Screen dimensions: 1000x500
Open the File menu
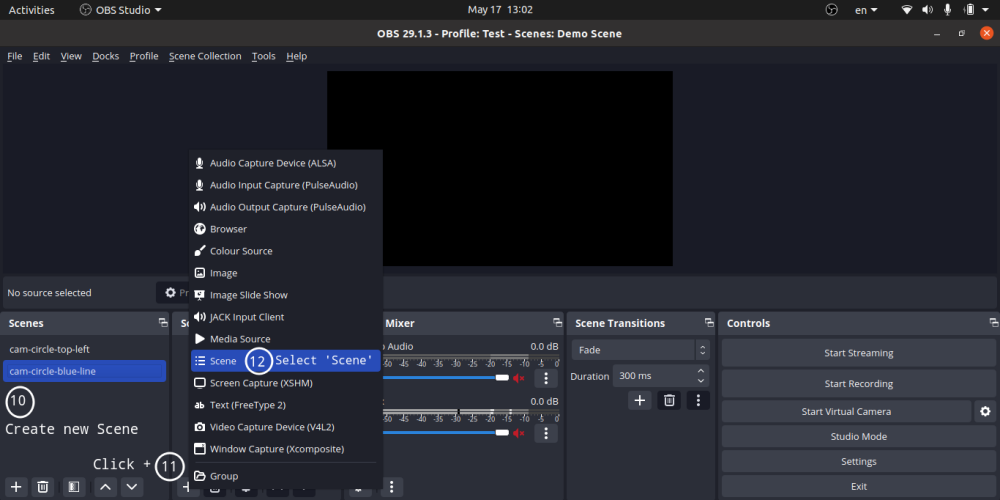[15, 56]
